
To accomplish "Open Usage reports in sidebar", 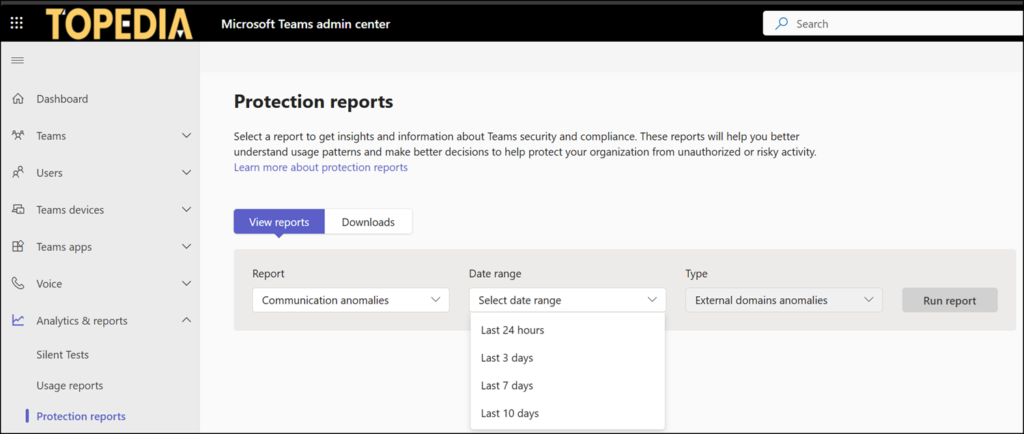I will pos(70,386).
